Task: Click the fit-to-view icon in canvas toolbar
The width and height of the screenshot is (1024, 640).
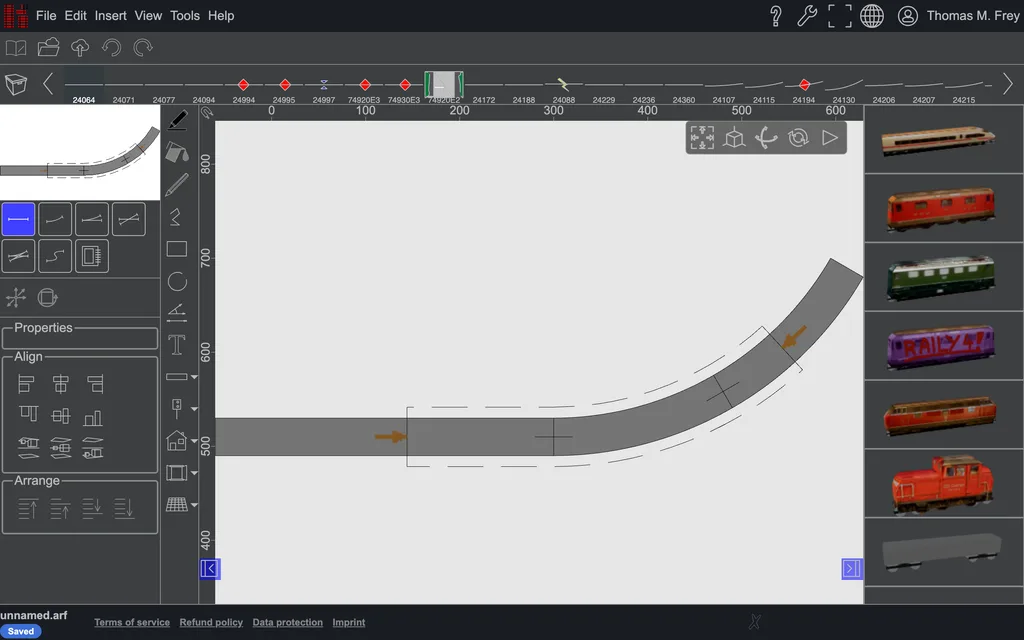Action: (702, 138)
